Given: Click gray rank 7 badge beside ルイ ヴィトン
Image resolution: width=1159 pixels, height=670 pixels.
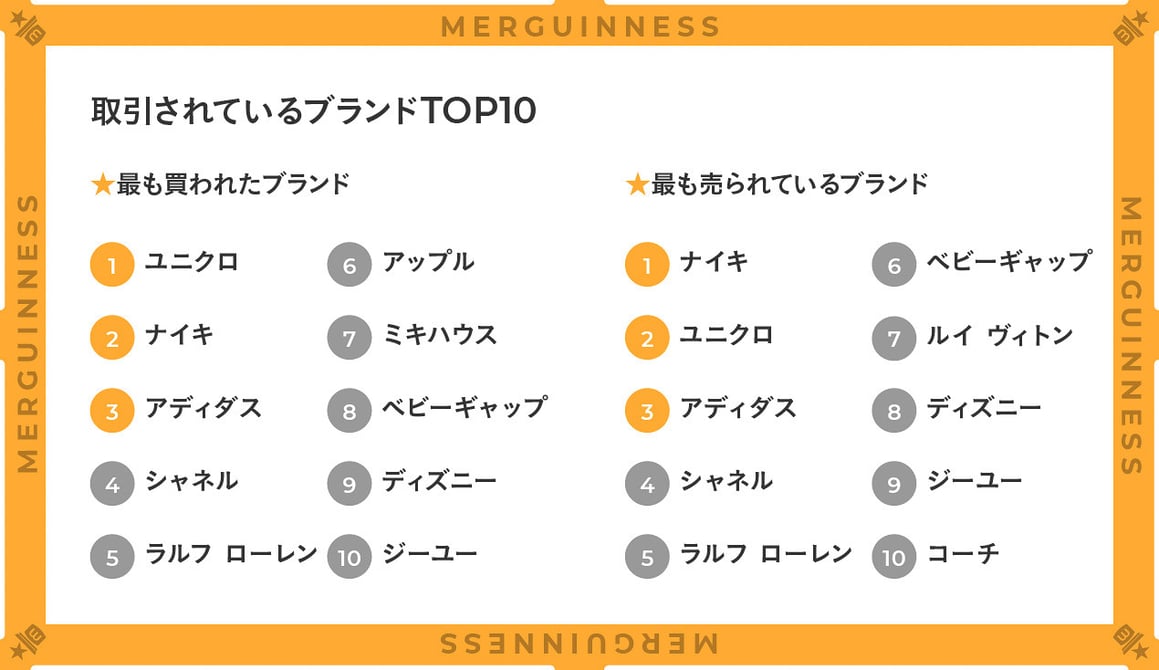Looking at the screenshot, I should 894,337.
